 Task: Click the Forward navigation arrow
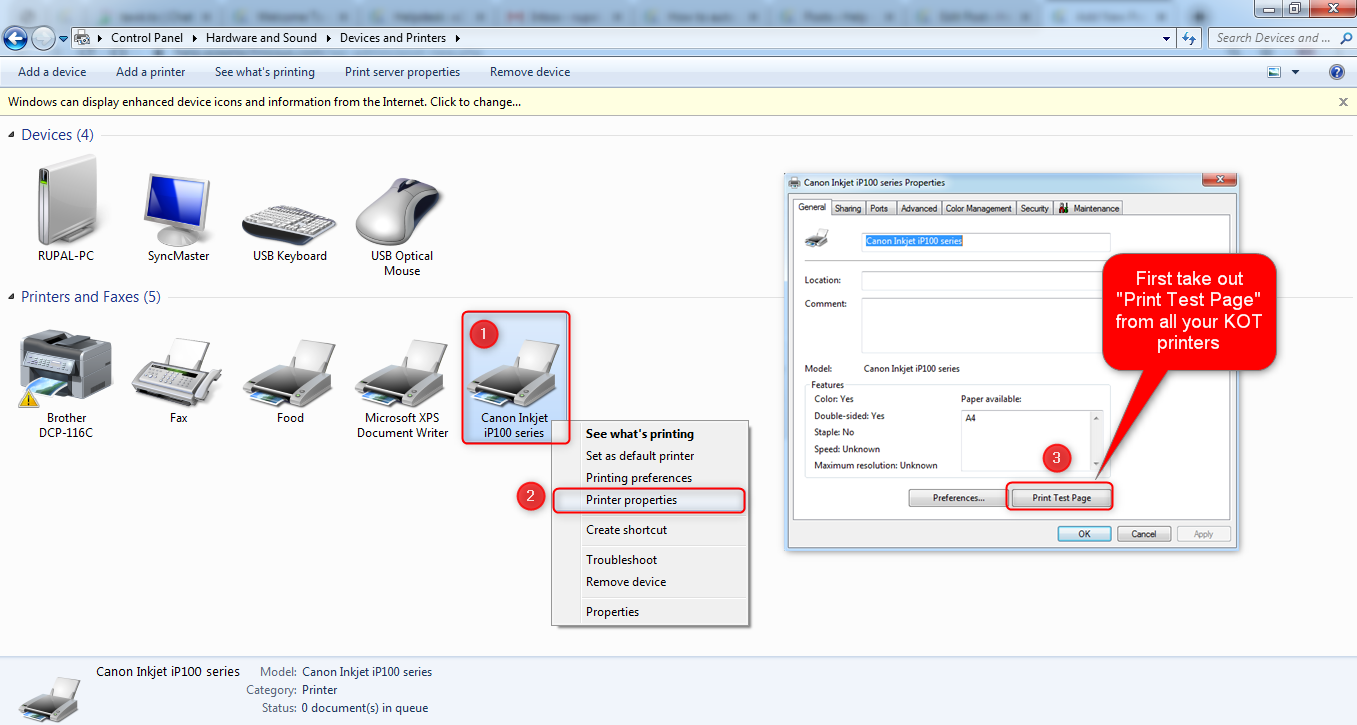43,38
